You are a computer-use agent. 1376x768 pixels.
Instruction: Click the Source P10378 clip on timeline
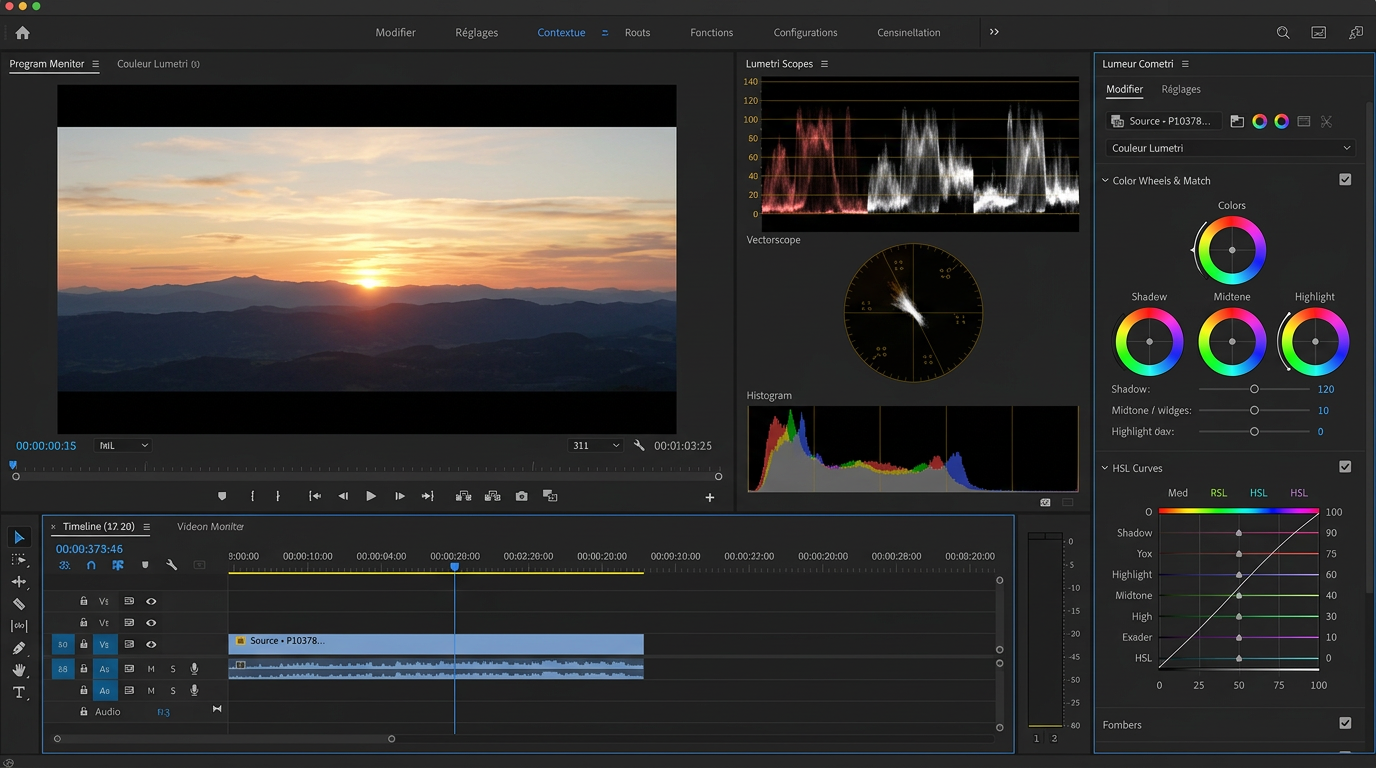(x=436, y=641)
